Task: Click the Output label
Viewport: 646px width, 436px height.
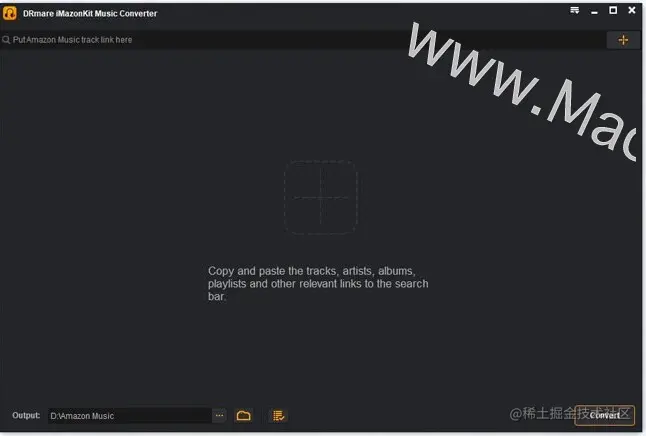Action: tap(26, 415)
